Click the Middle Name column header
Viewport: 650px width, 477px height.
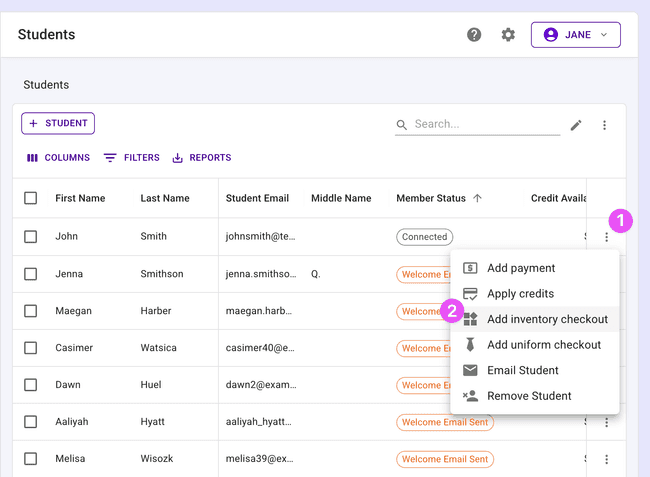pos(341,198)
